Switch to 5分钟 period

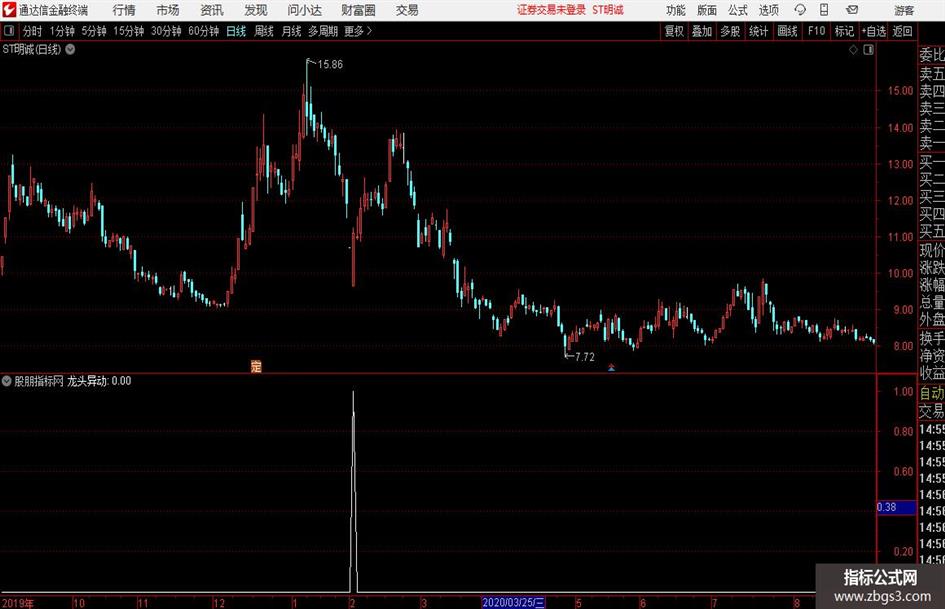94,31
